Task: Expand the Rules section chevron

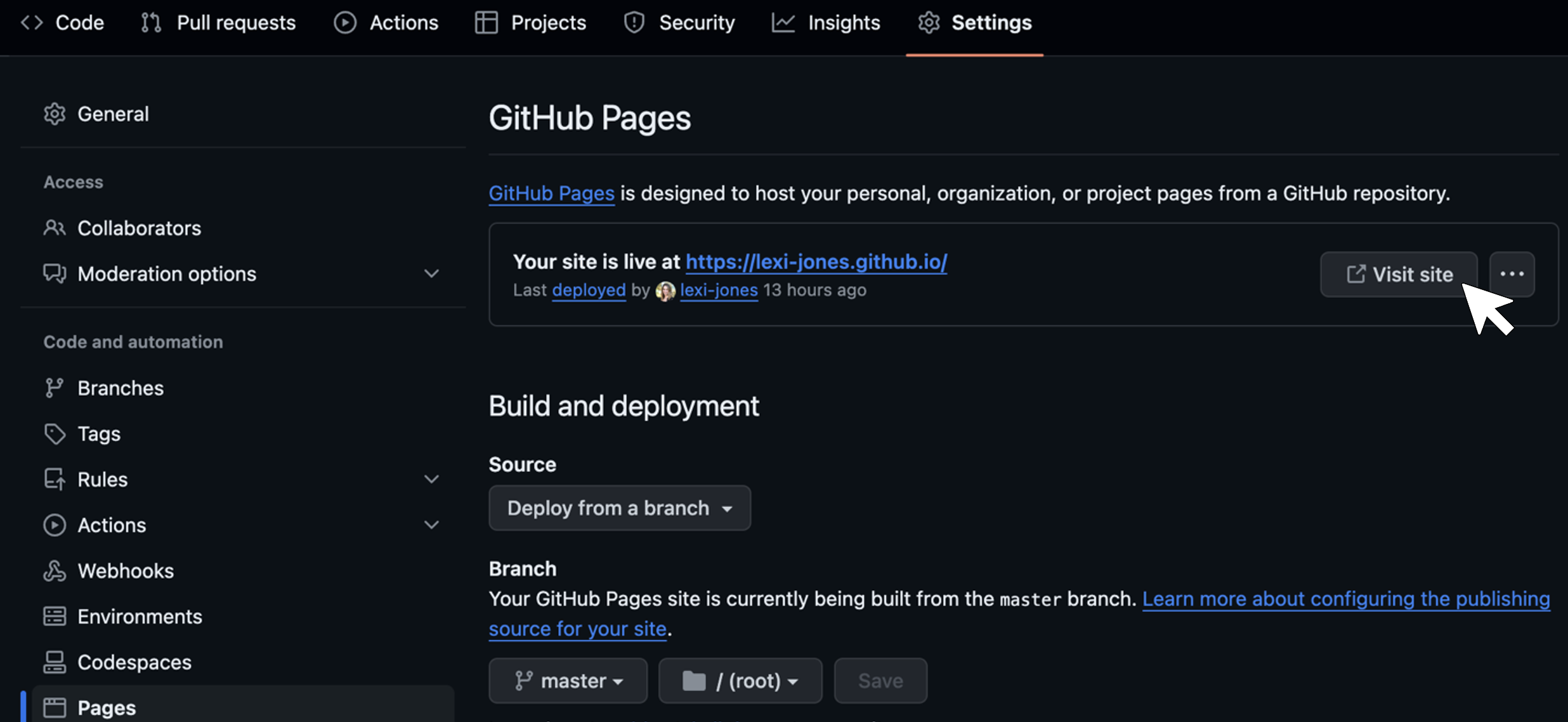Action: (431, 480)
